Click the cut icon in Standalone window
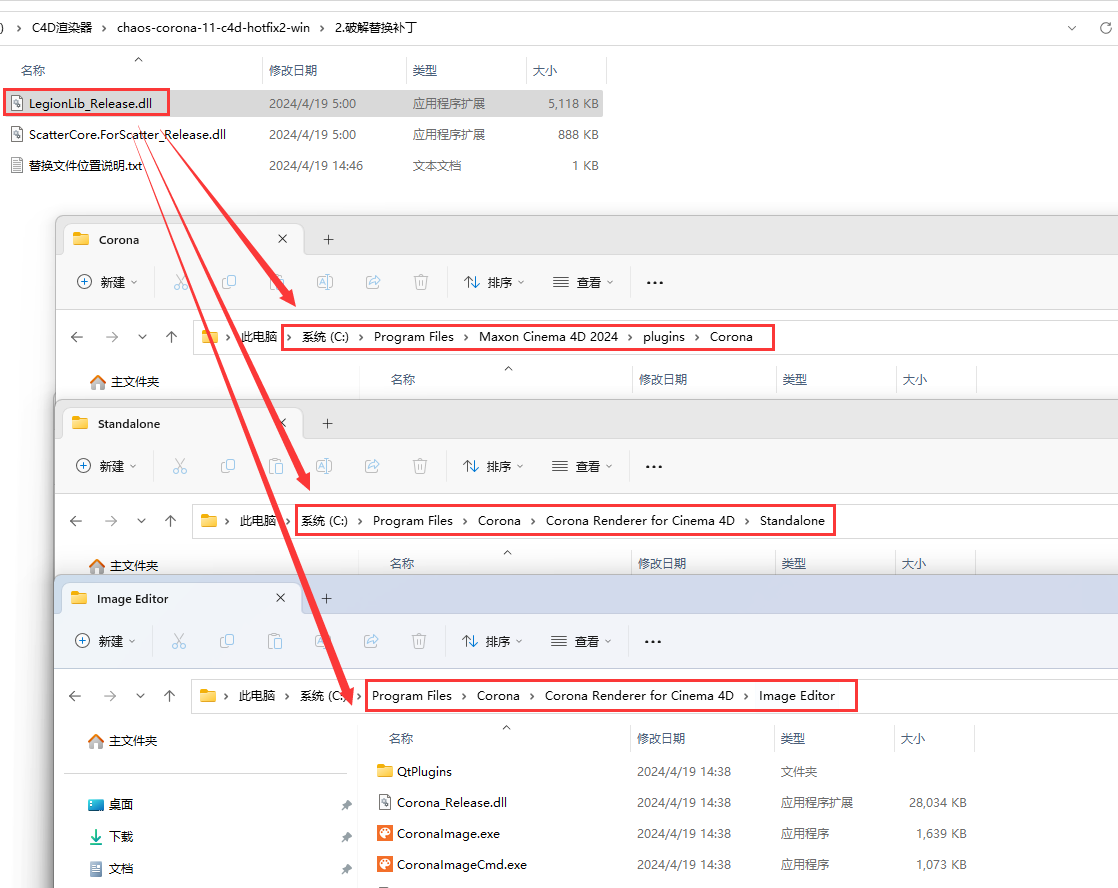The height and width of the screenshot is (888, 1118). [180, 466]
